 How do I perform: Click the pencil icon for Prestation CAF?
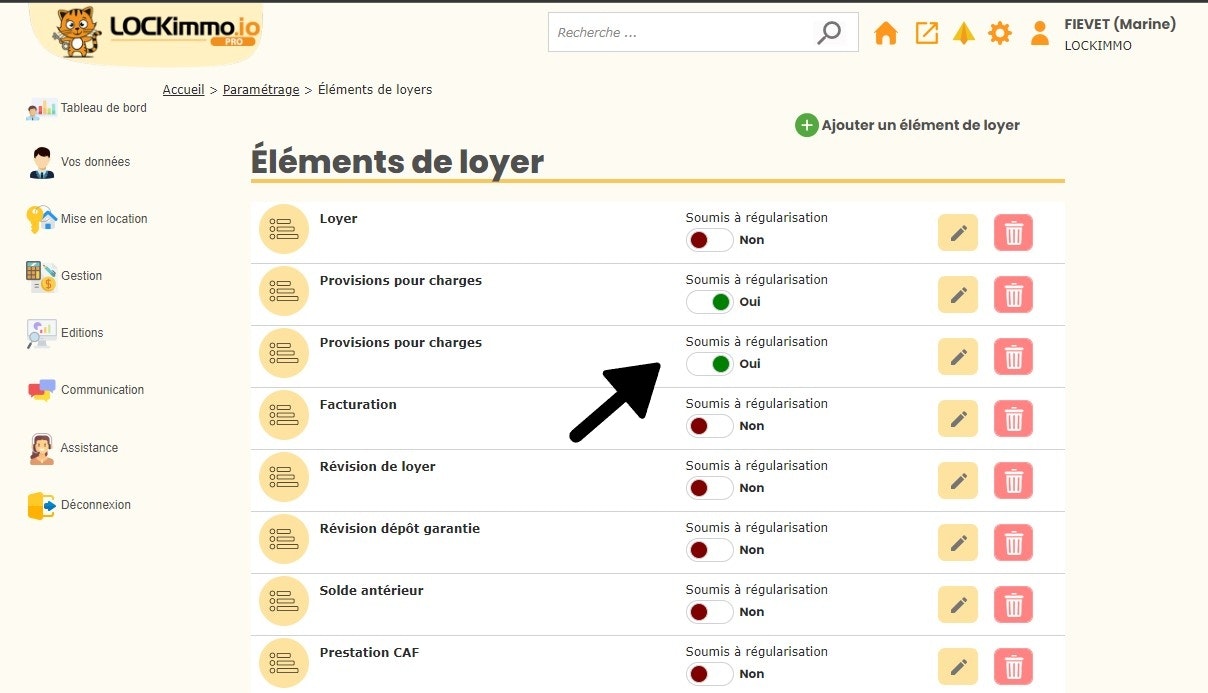[x=958, y=667]
